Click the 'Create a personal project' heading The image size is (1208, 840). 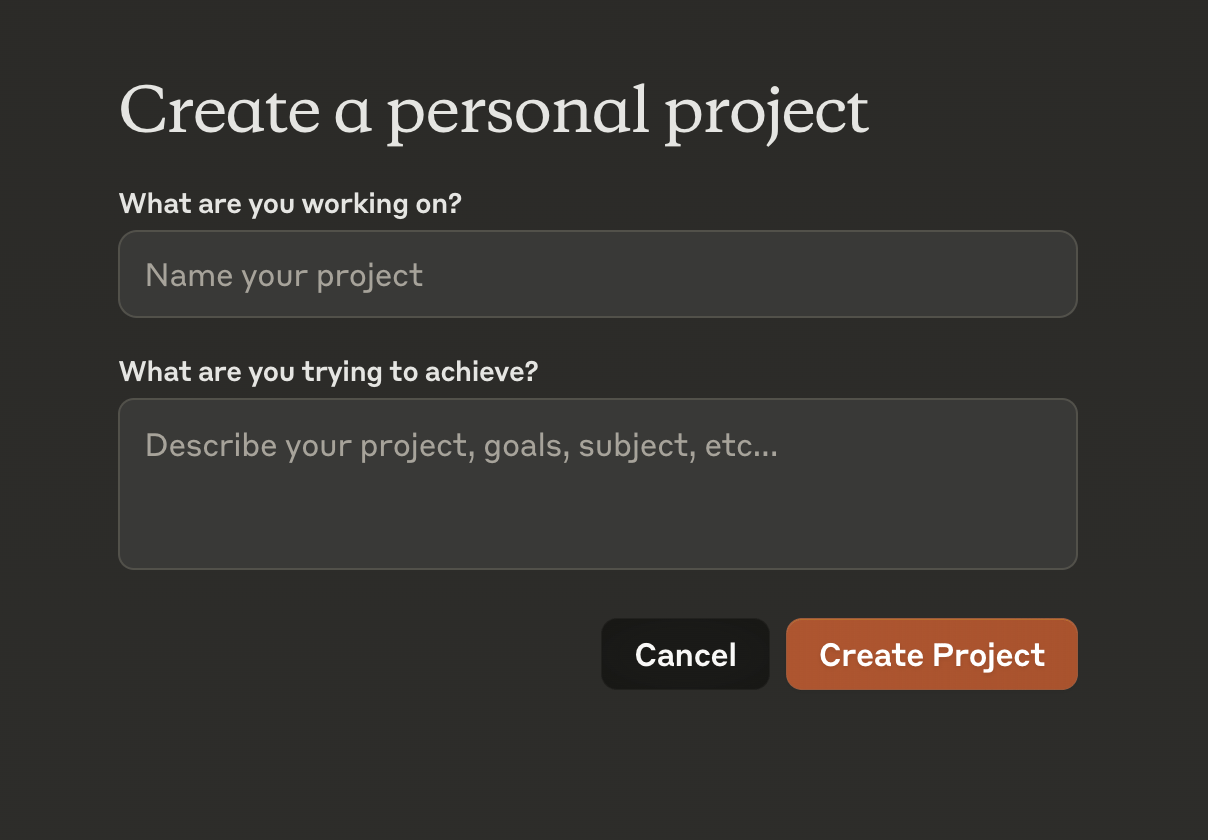tap(494, 111)
